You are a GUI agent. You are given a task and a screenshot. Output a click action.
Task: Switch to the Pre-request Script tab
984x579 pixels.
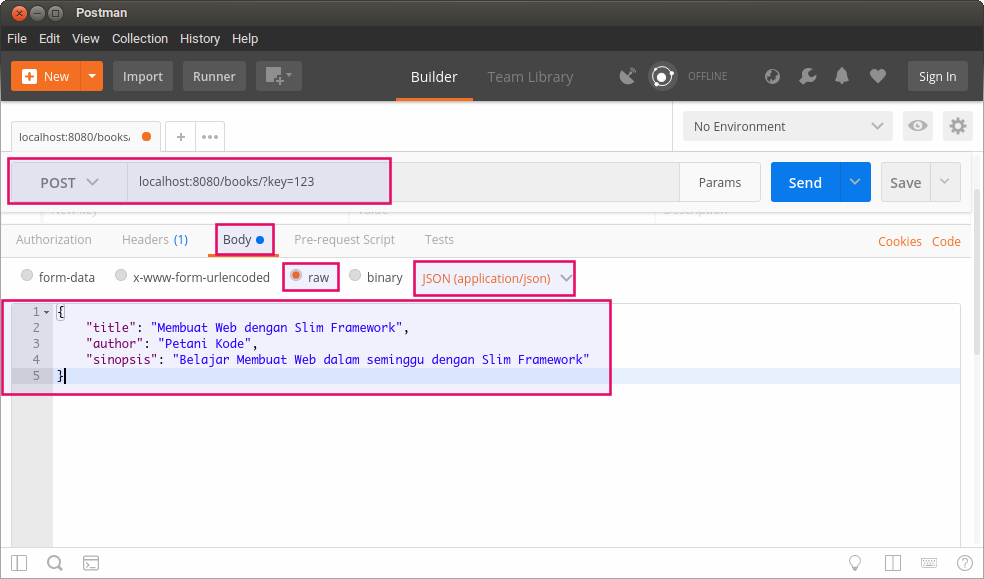tap(344, 240)
